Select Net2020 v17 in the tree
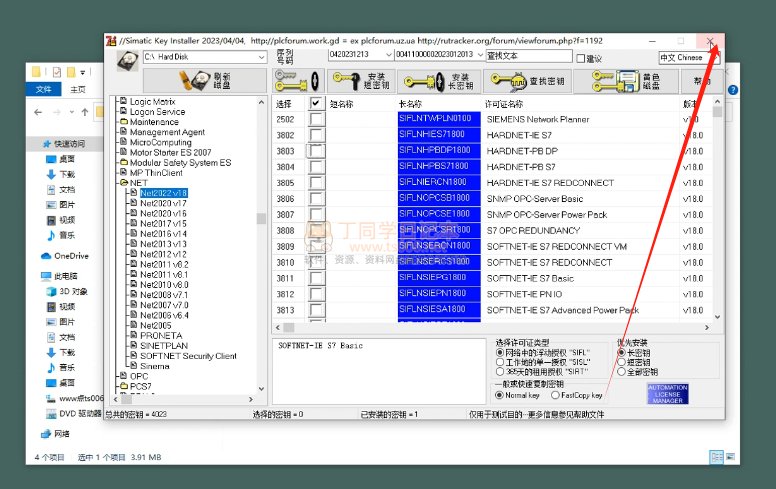Viewport: 776px width, 489px height. click(163, 203)
